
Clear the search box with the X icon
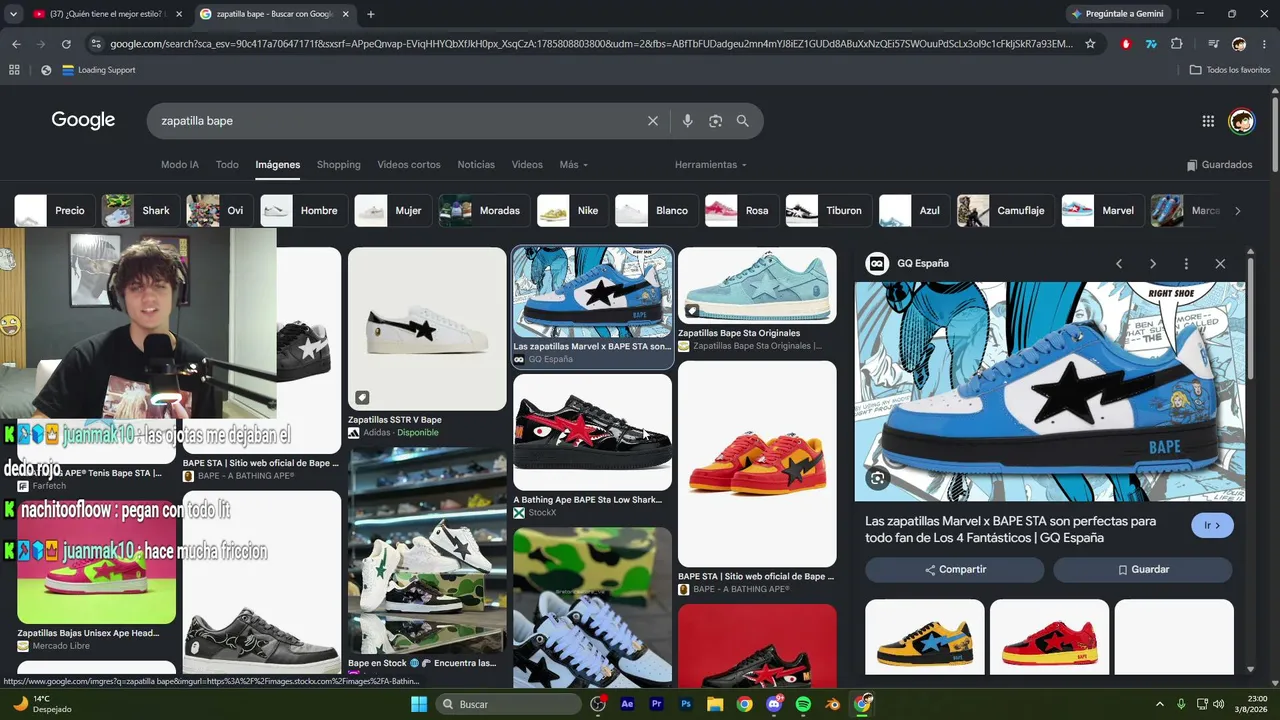(x=653, y=121)
